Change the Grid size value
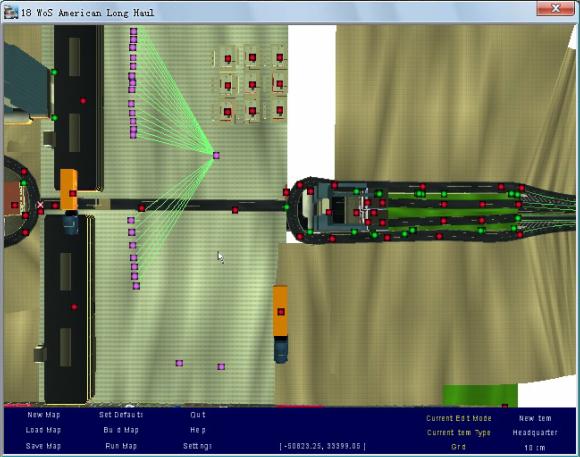Viewport: 580px width, 457px height. (535, 448)
